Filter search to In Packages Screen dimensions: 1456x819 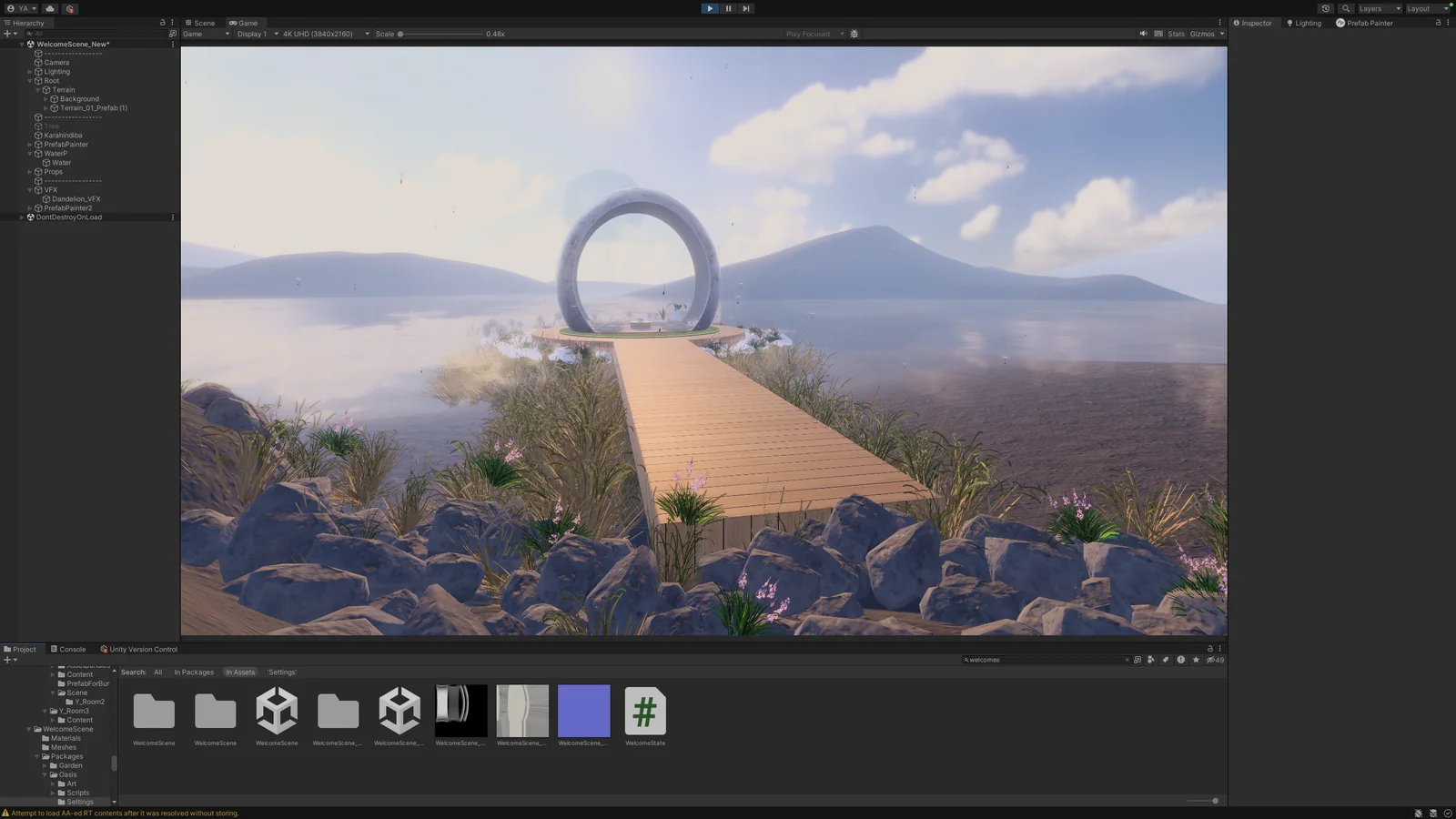[194, 672]
